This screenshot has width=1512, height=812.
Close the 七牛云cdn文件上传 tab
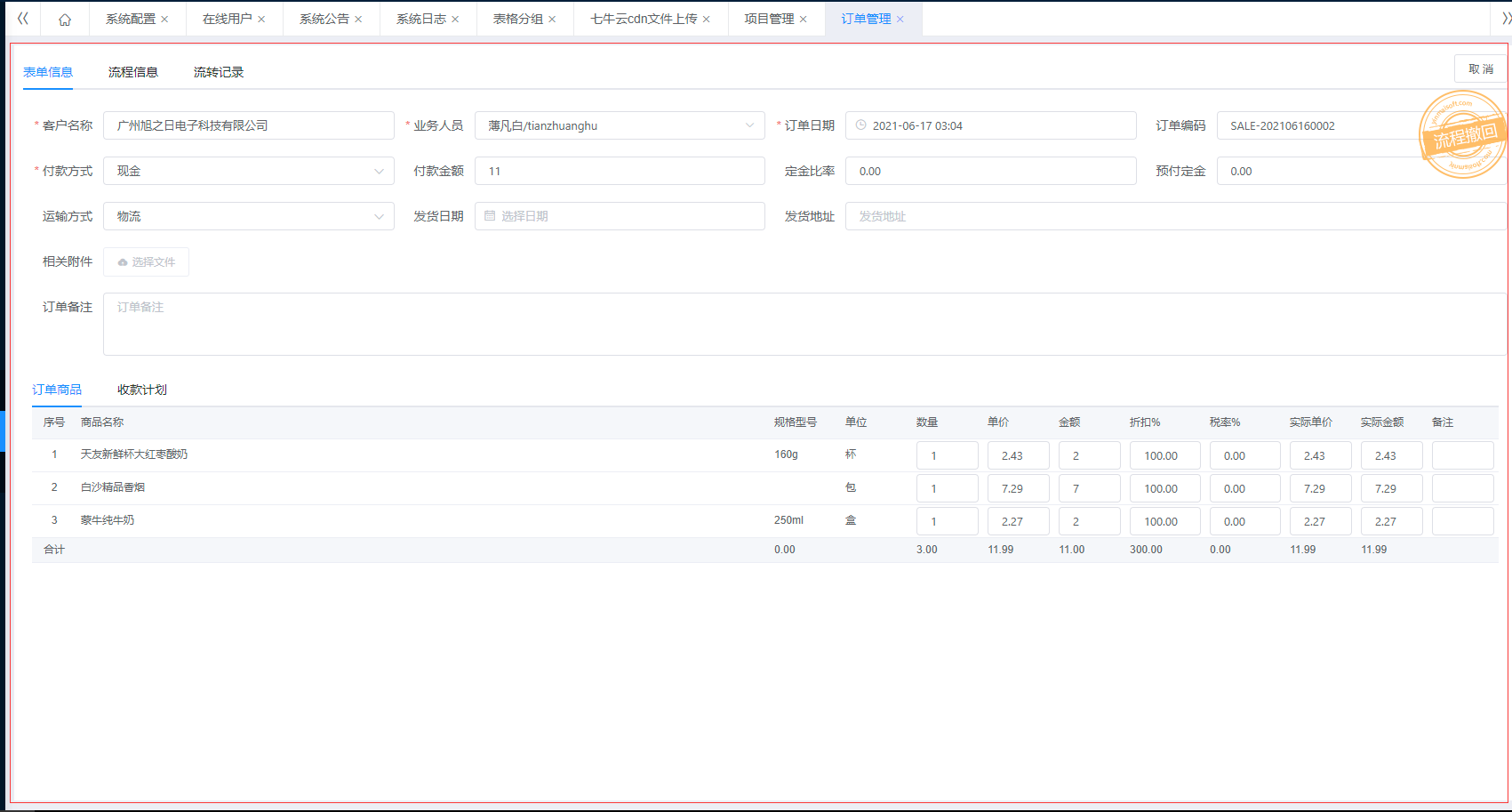click(x=707, y=20)
